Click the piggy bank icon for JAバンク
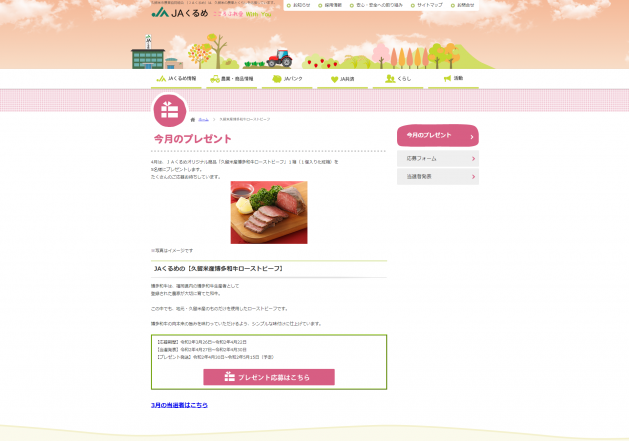This screenshot has width=629, height=441. click(x=277, y=79)
